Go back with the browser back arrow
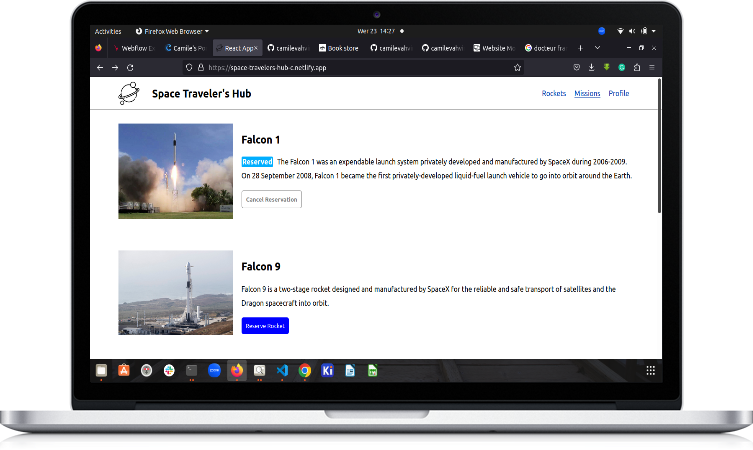This screenshot has height=450, width=753. pyautogui.click(x=100, y=68)
